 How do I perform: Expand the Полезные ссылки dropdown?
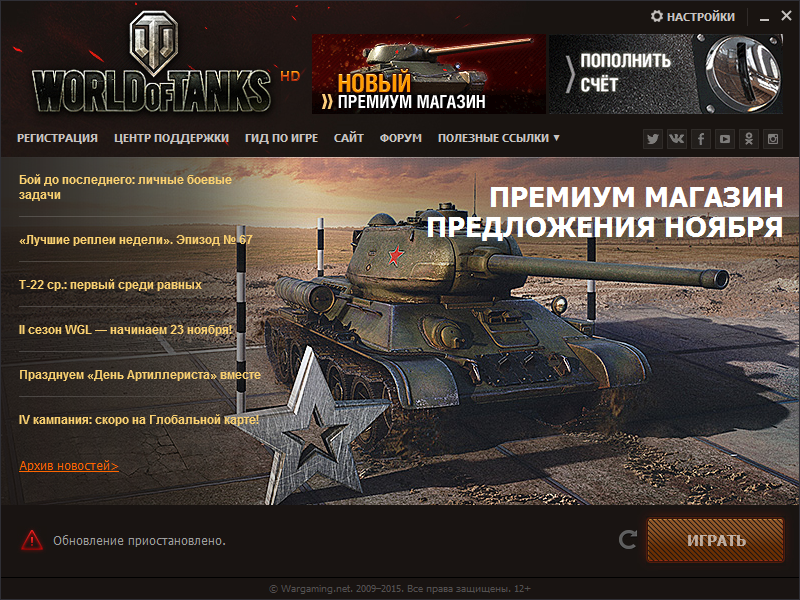click(498, 138)
